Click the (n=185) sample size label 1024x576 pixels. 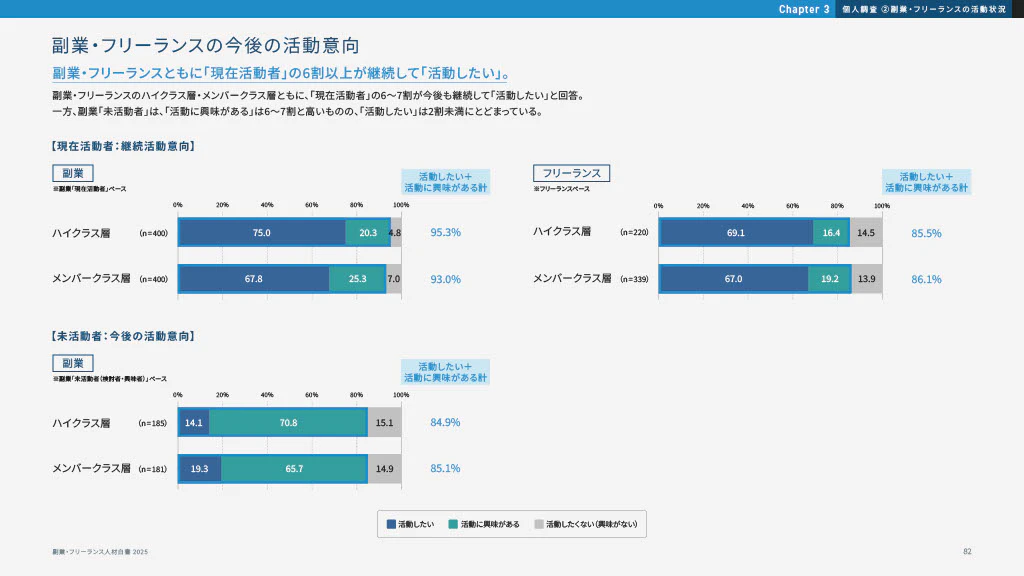[x=153, y=423]
